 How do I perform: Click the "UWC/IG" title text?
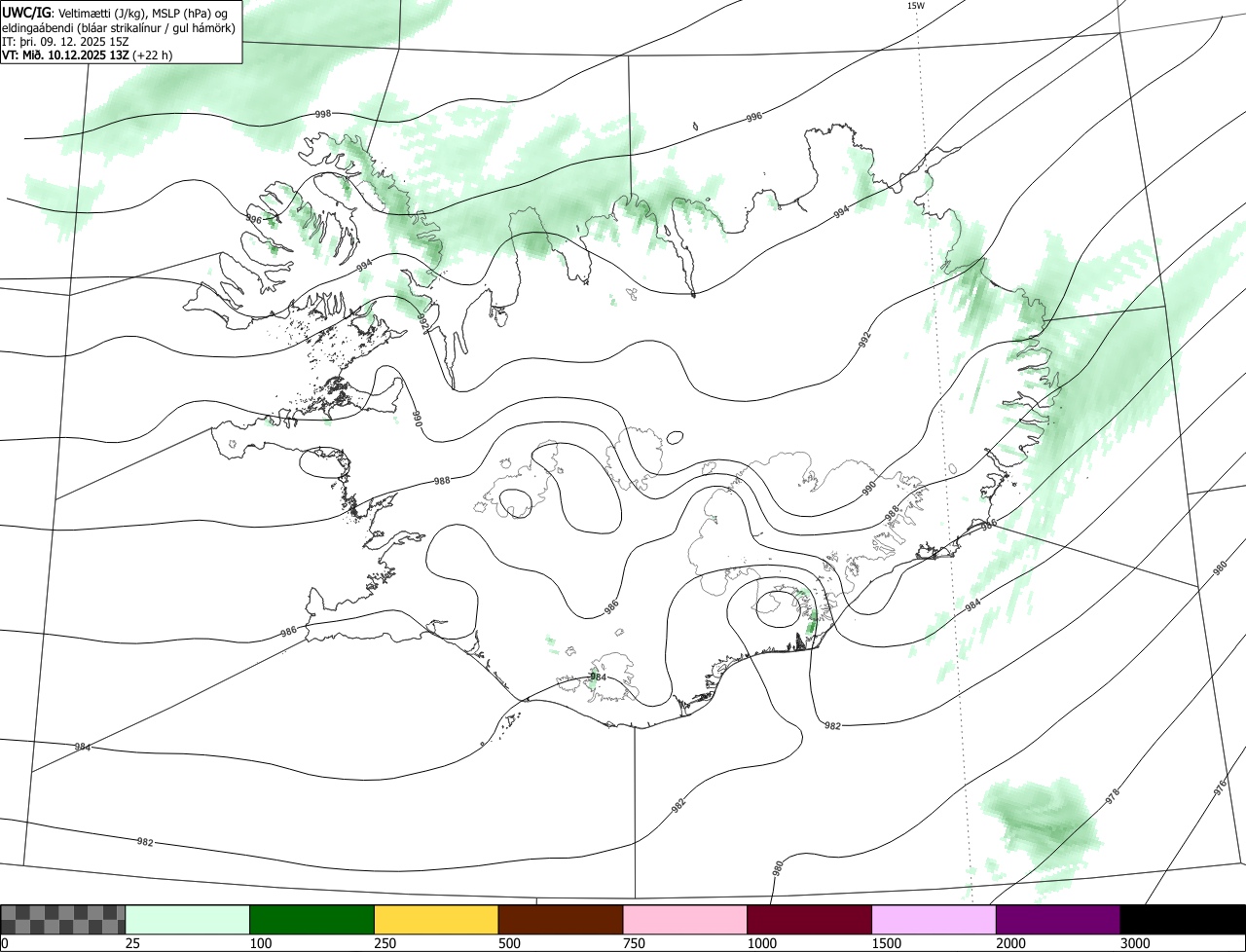point(26,12)
